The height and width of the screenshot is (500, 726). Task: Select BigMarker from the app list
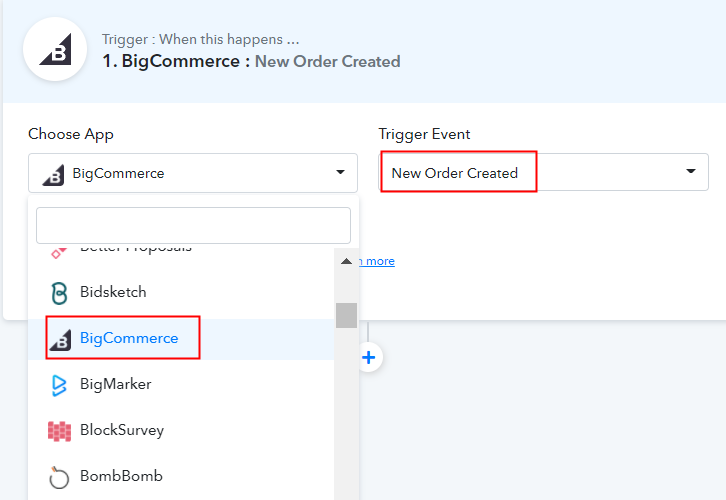point(181,384)
